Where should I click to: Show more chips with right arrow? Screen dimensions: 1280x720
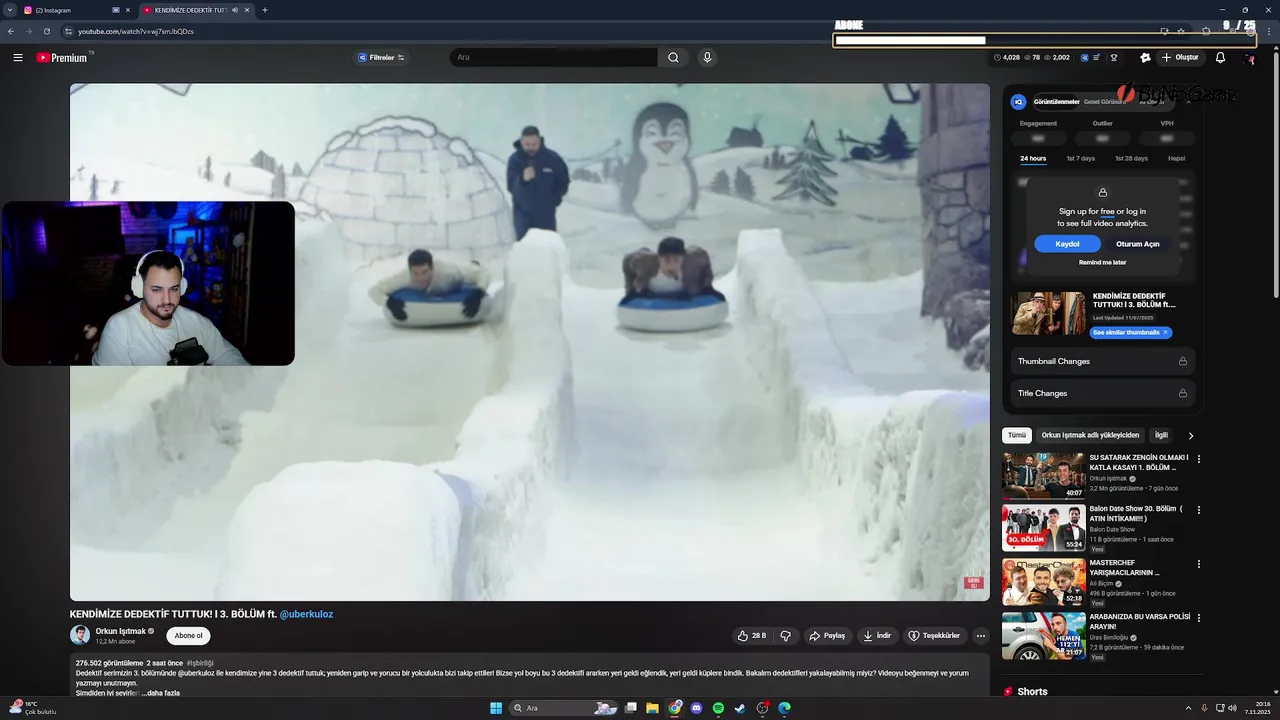(x=1190, y=436)
